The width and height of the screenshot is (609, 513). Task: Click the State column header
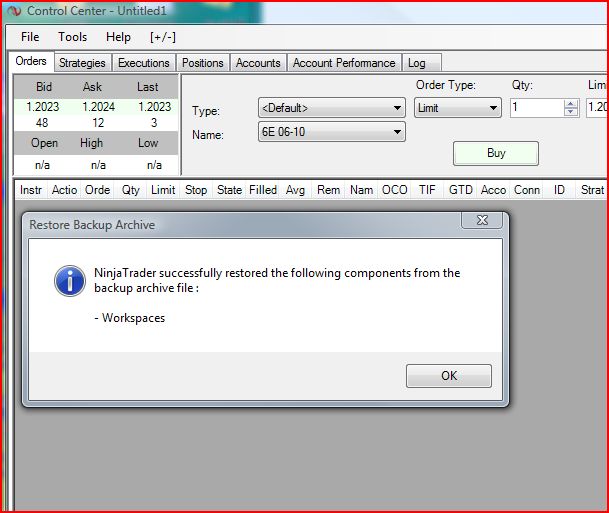(230, 190)
